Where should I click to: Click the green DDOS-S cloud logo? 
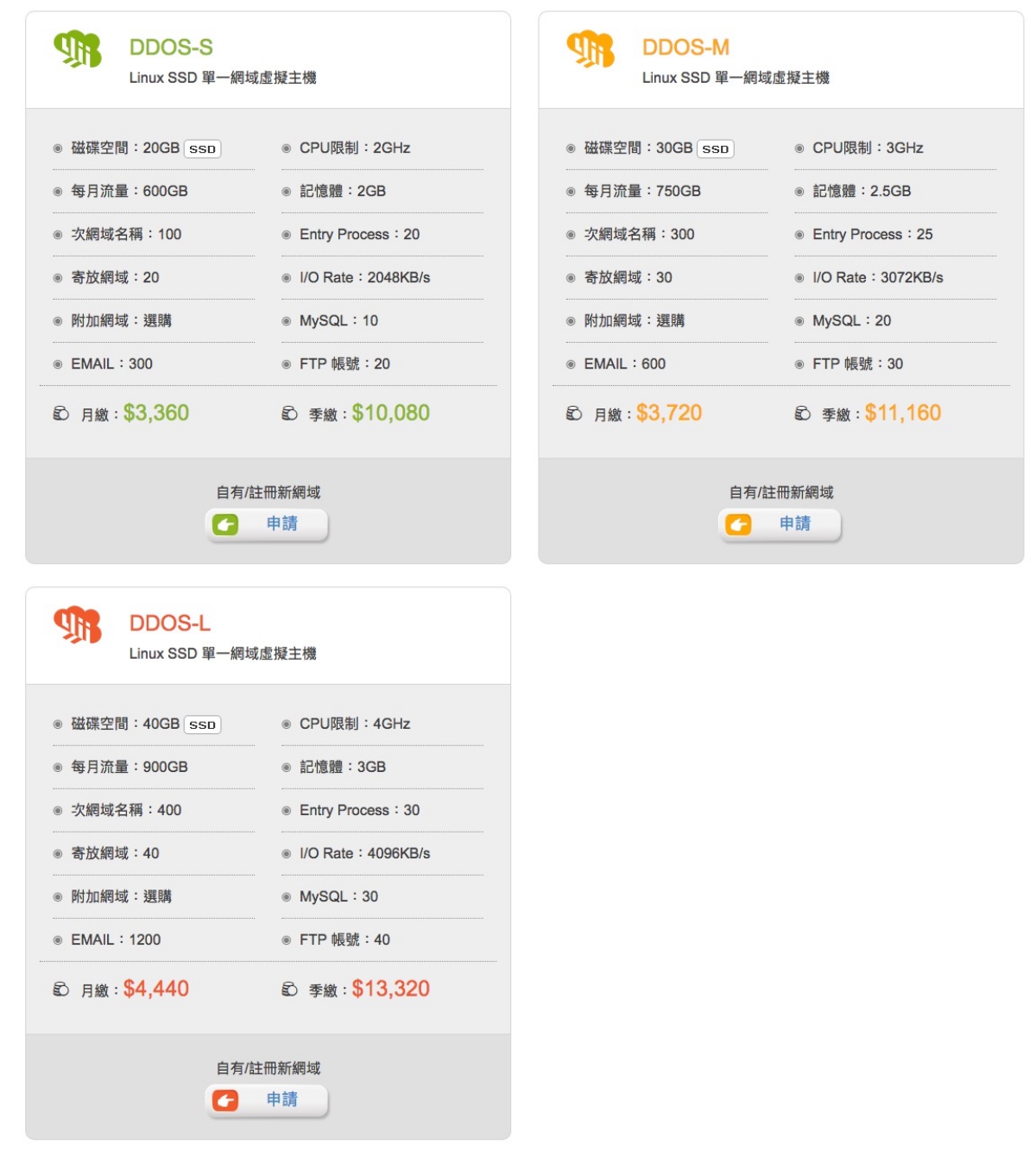click(78, 49)
